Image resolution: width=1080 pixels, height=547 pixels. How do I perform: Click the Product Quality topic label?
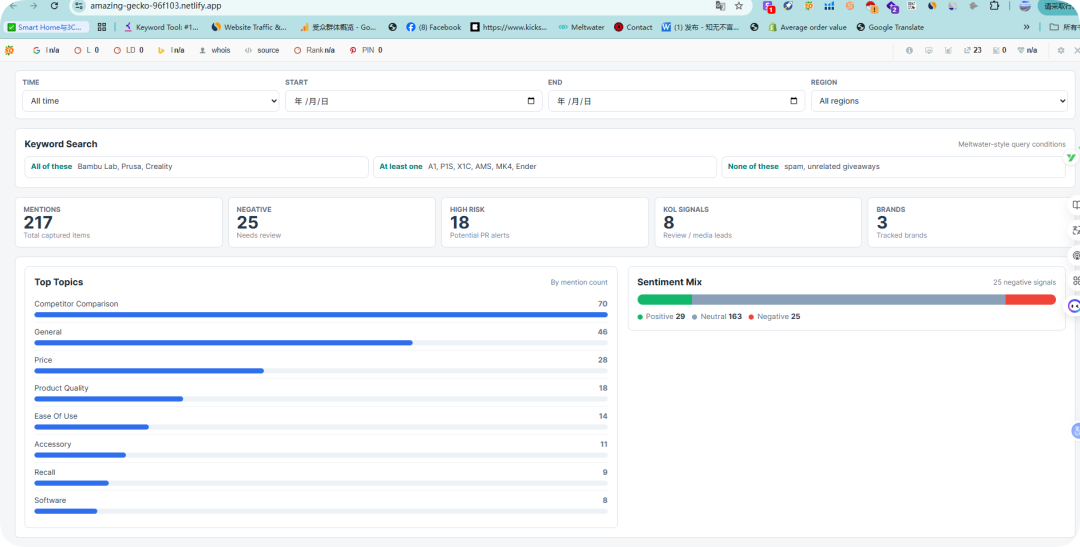click(61, 388)
